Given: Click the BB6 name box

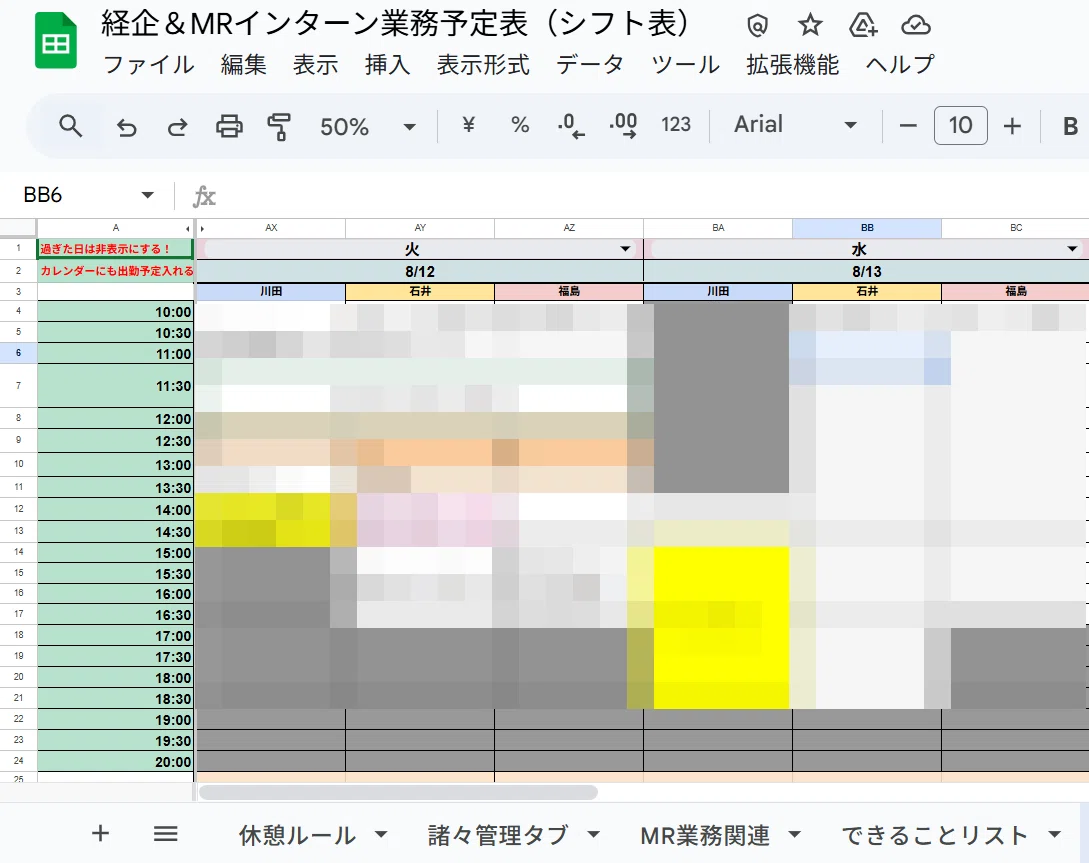Looking at the screenshot, I should [88, 195].
